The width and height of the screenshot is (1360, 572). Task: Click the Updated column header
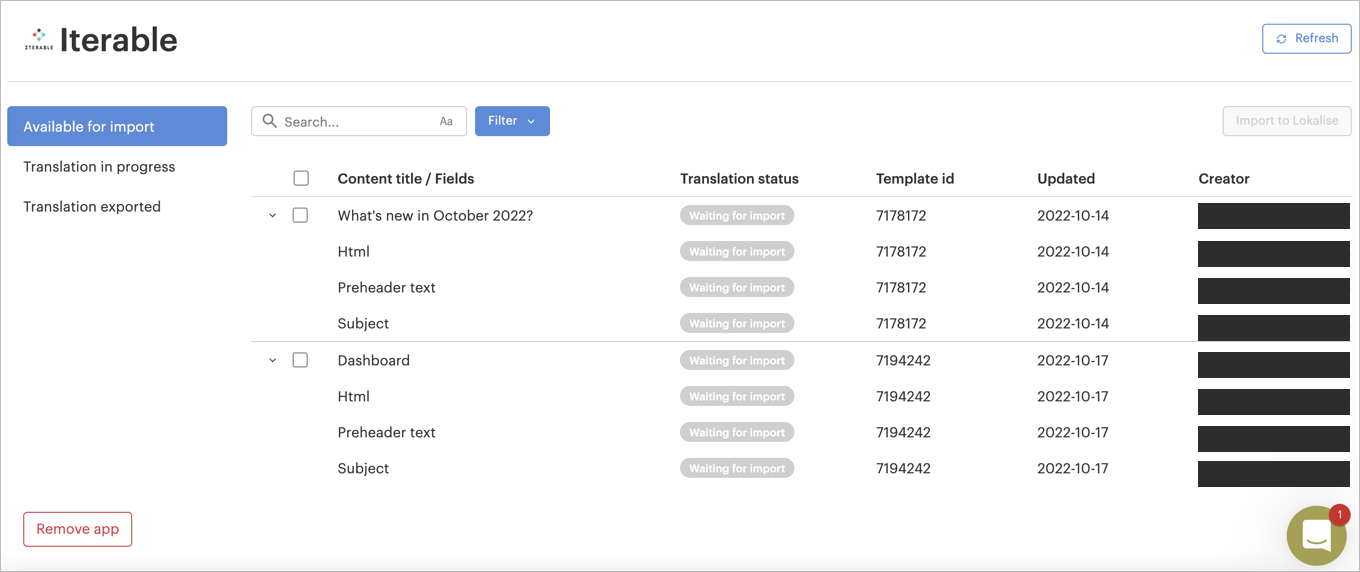pos(1066,179)
